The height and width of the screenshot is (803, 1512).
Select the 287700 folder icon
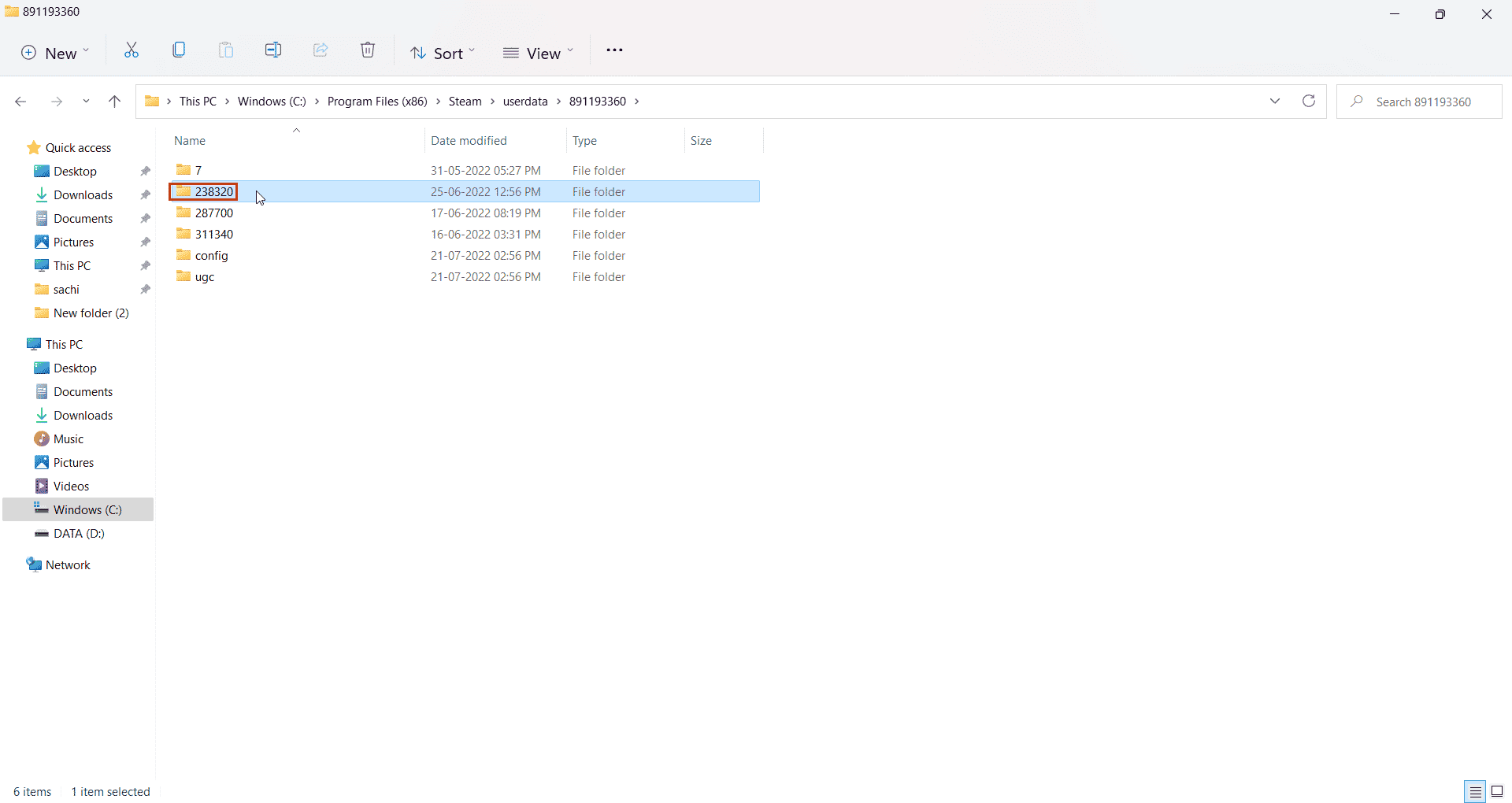[183, 213]
